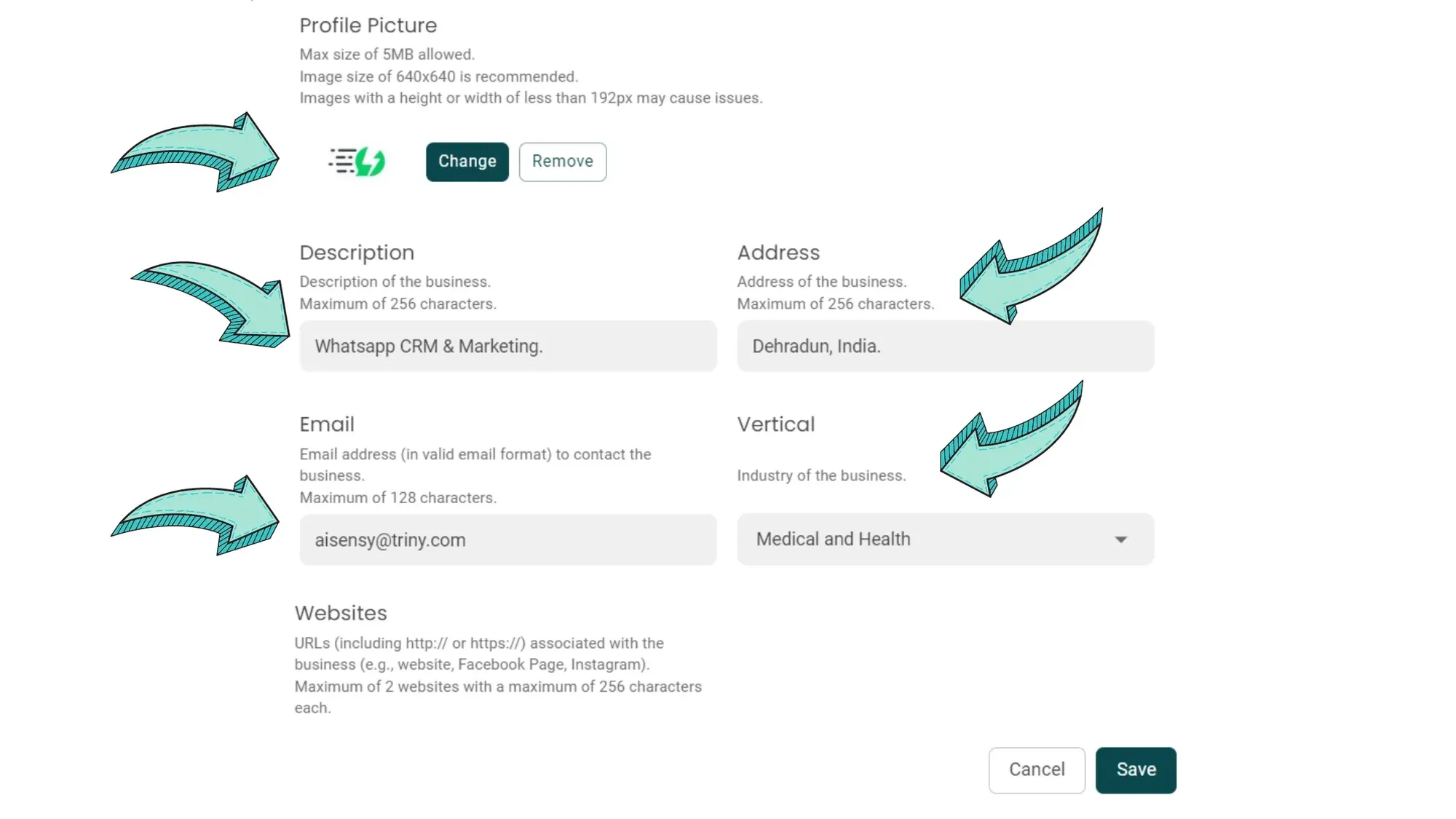Click Change profile picture button
This screenshot has height=819, width=1456.
coord(466,161)
